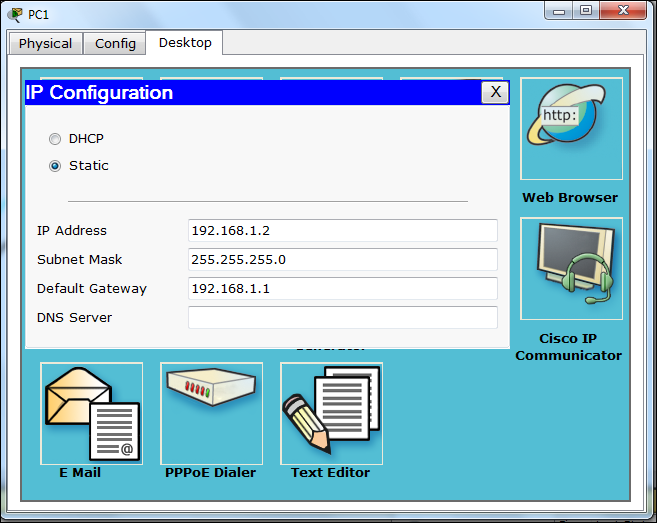Minimize the PC1 window
The width and height of the screenshot is (657, 523).
click(x=559, y=11)
